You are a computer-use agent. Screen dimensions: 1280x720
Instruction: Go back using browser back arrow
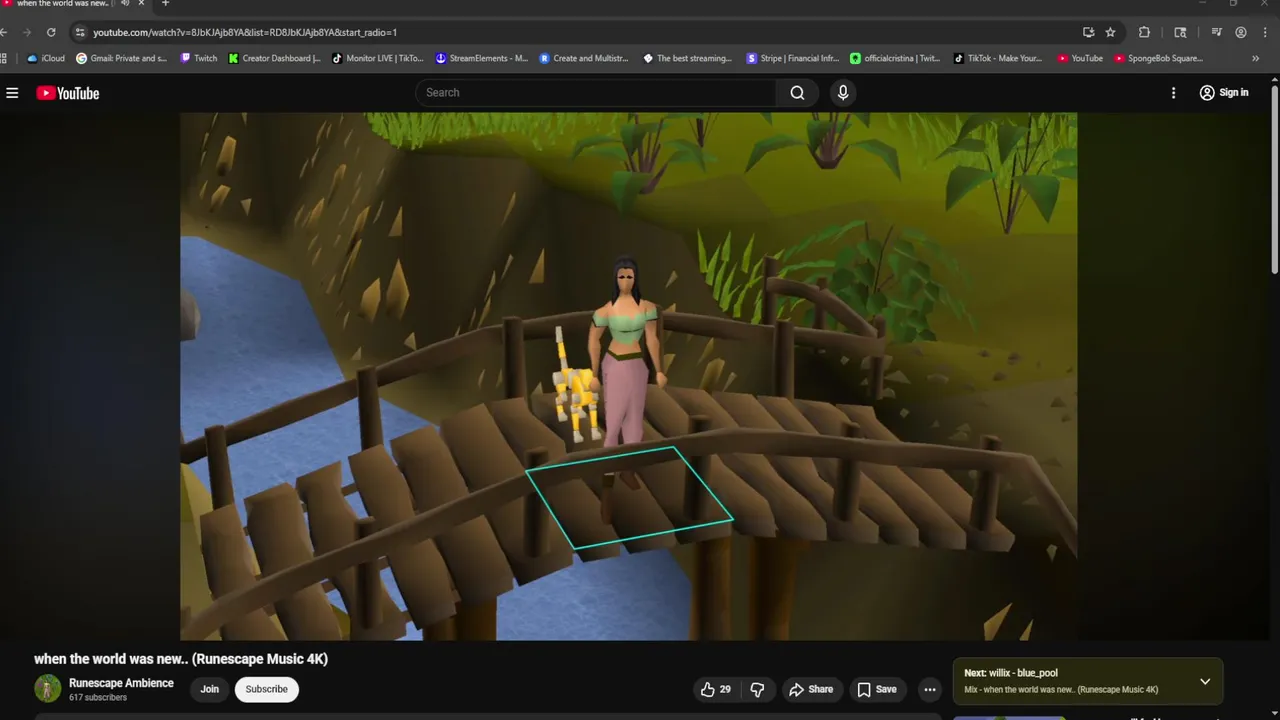(4, 32)
